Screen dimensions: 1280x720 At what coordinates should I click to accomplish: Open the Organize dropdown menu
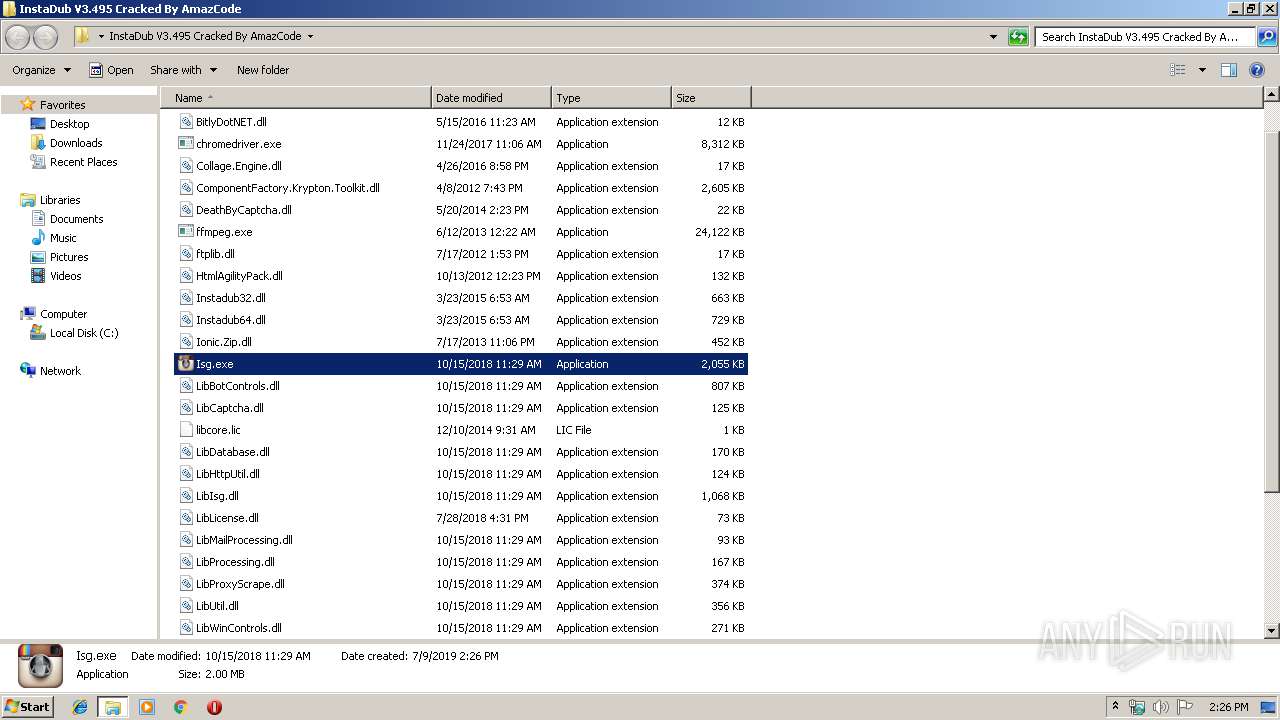coord(41,70)
